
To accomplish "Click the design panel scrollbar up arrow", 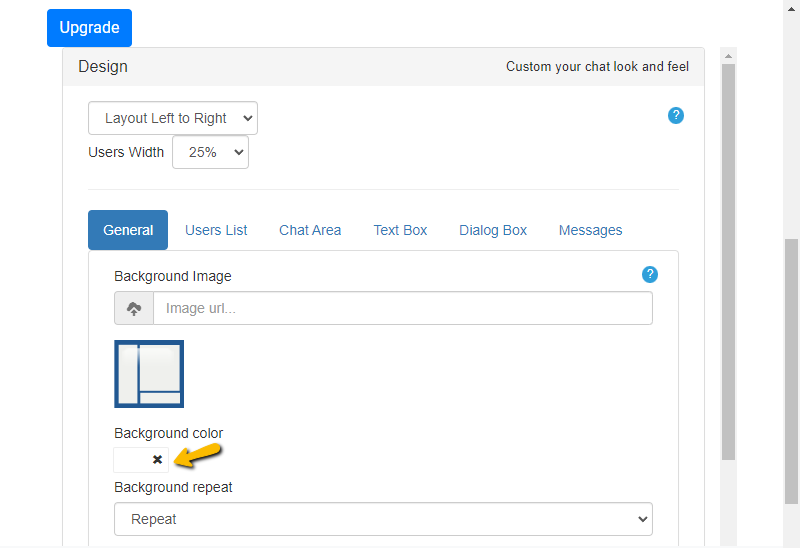I will tap(728, 56).
